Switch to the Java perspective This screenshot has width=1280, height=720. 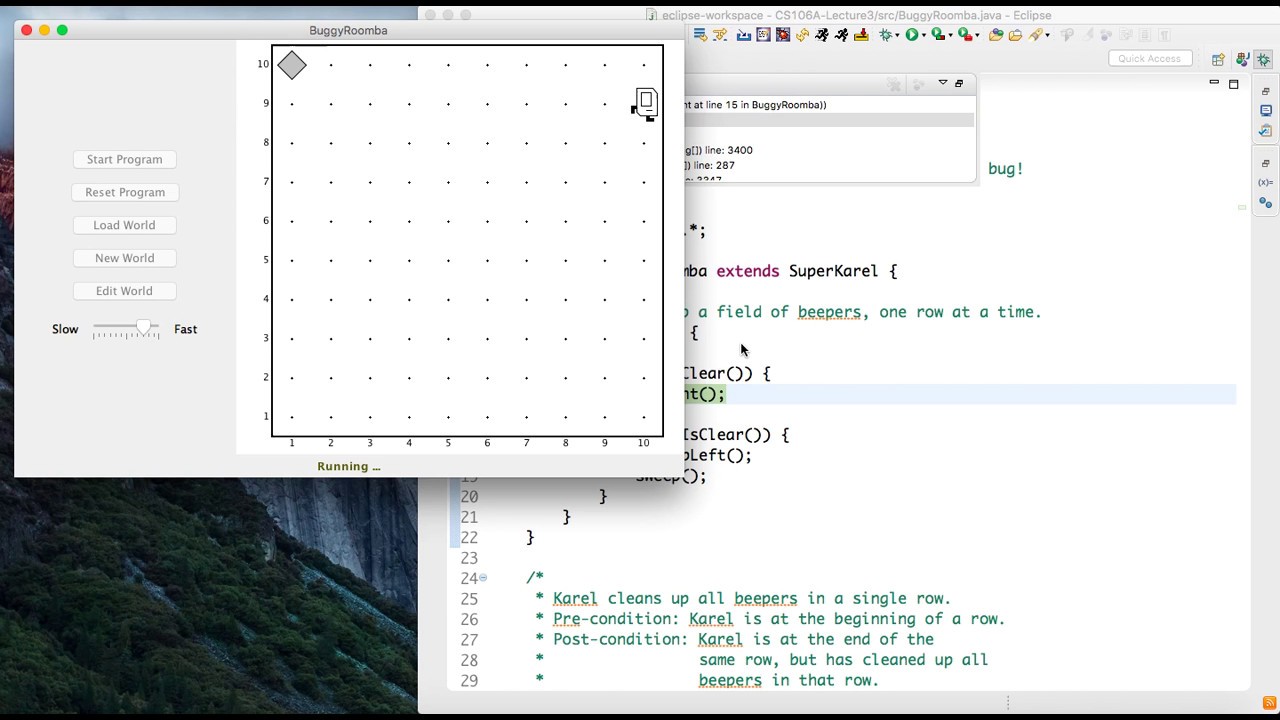[1242, 60]
